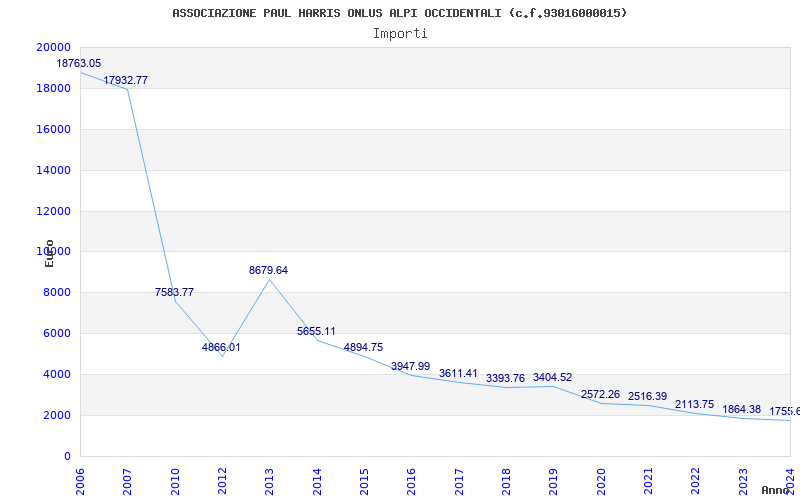
Task: Click the x-axis year 2012
Action: [222, 482]
